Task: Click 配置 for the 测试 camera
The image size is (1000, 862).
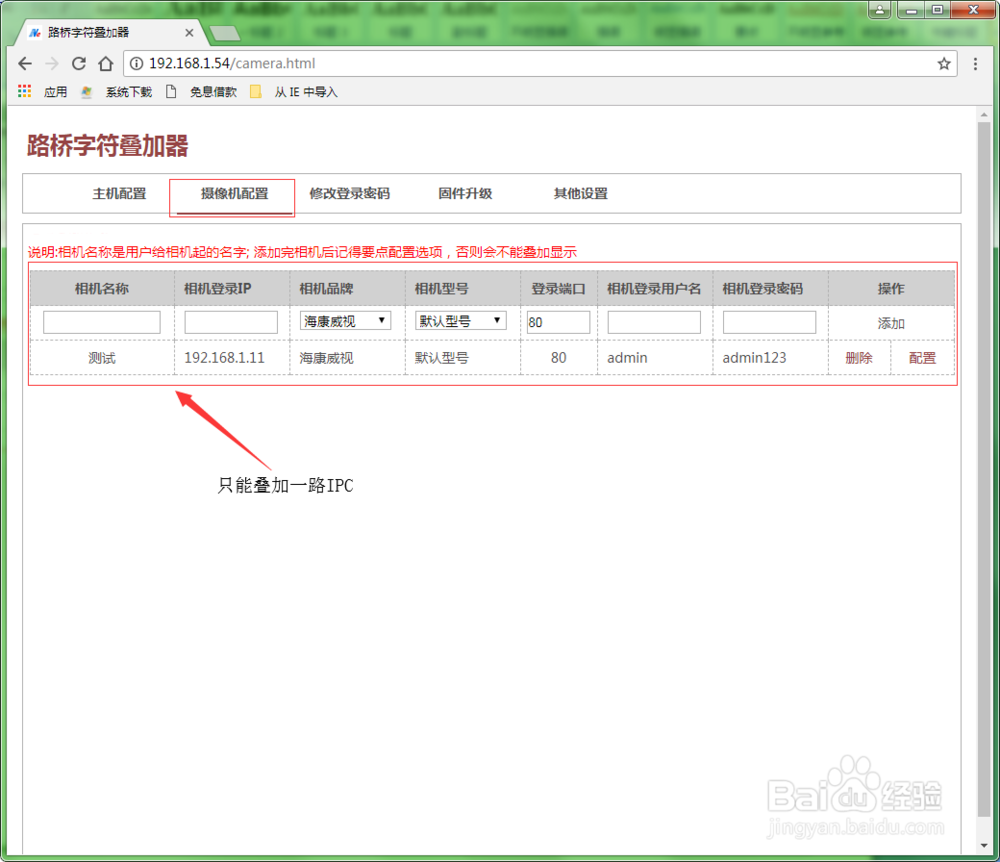Action: click(x=922, y=358)
